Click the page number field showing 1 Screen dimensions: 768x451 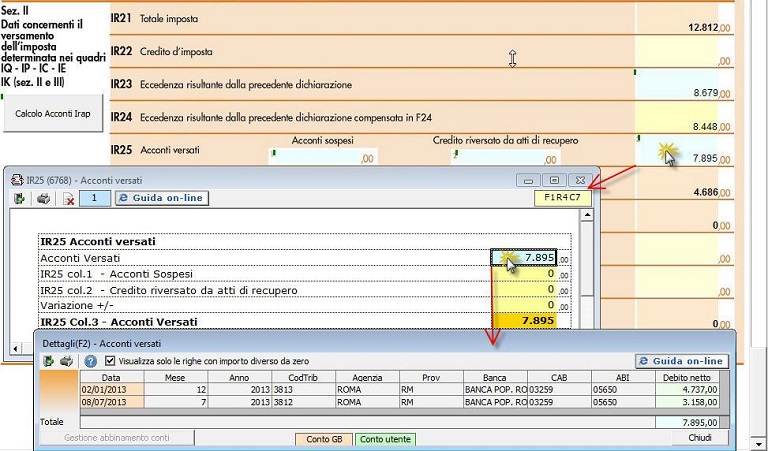click(95, 198)
